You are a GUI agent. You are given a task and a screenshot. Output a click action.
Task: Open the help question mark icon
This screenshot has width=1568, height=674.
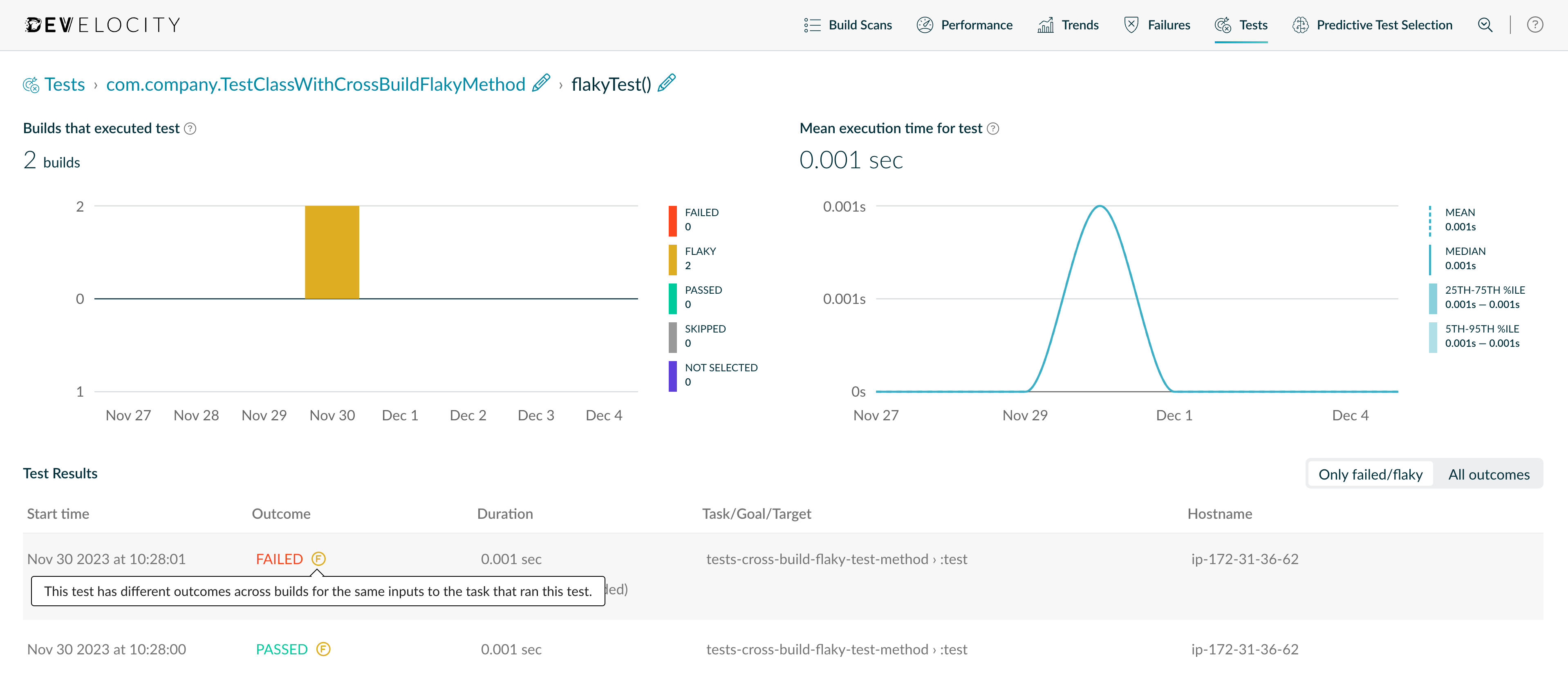point(1534,25)
